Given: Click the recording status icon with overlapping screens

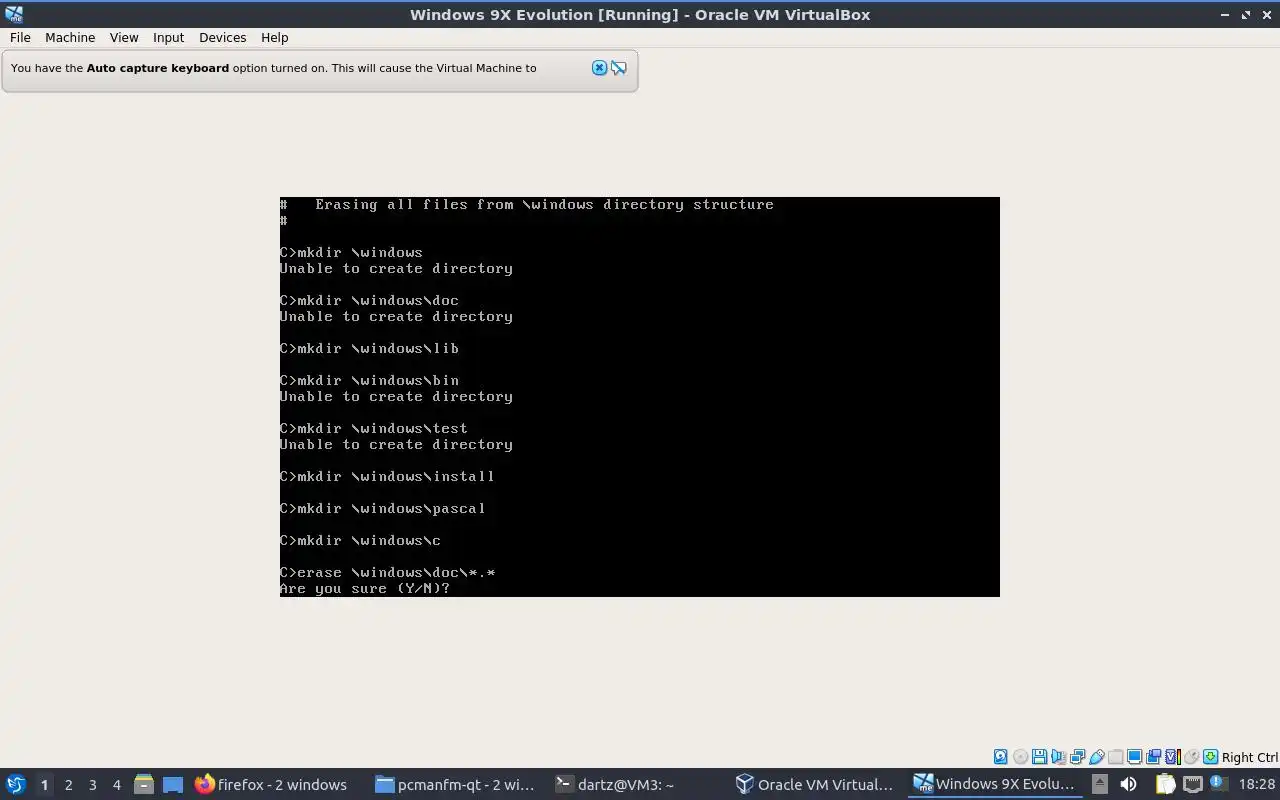Looking at the screenshot, I should (x=1153, y=757).
